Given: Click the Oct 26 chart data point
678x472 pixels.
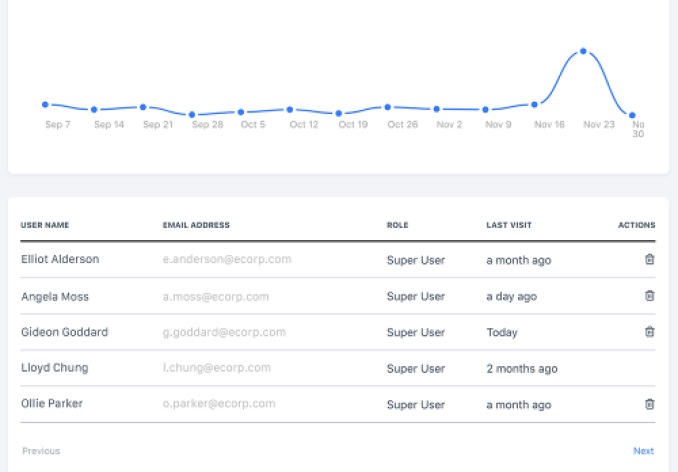Looking at the screenshot, I should tap(387, 106).
